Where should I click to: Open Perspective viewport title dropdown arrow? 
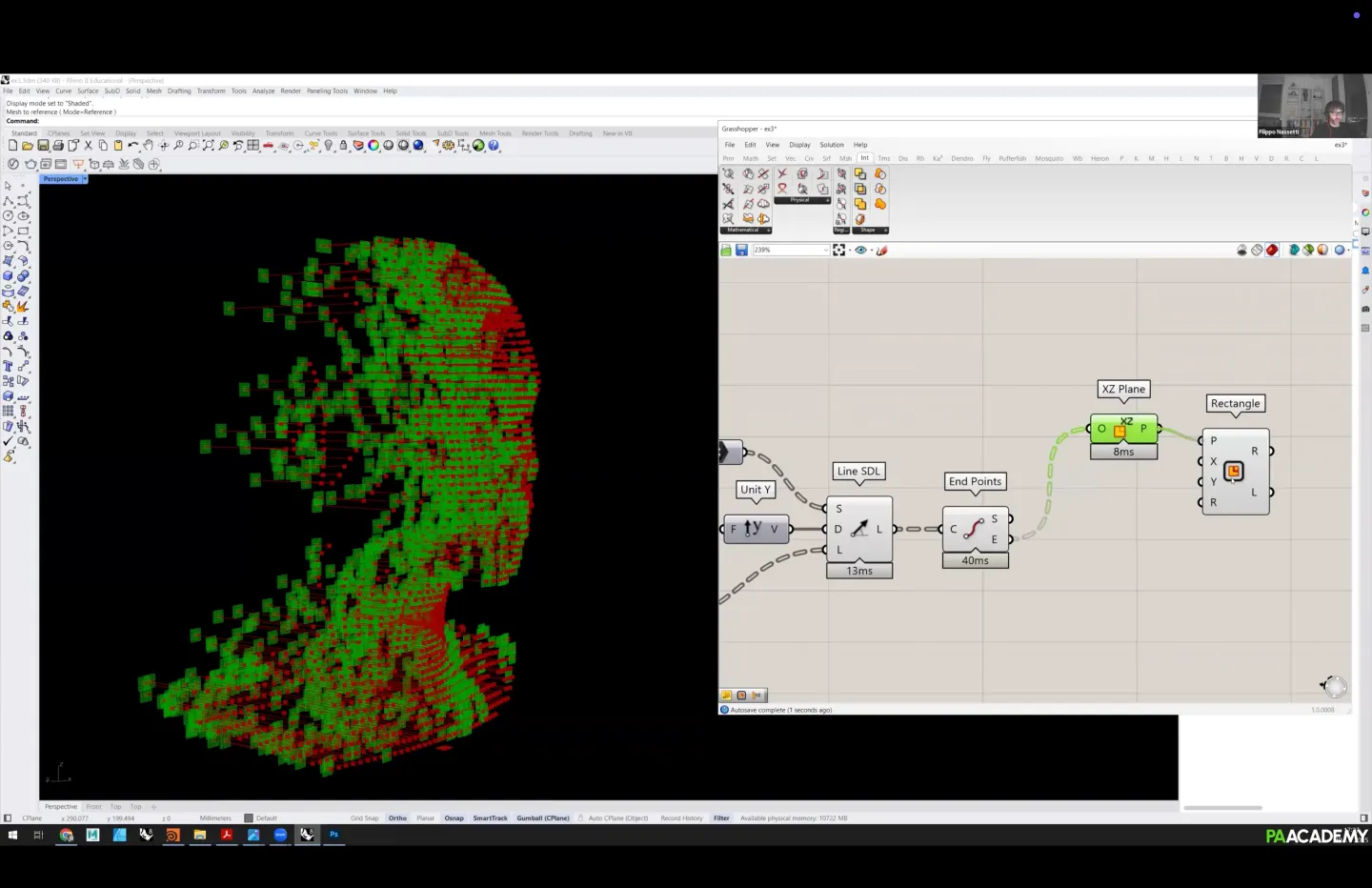[85, 179]
